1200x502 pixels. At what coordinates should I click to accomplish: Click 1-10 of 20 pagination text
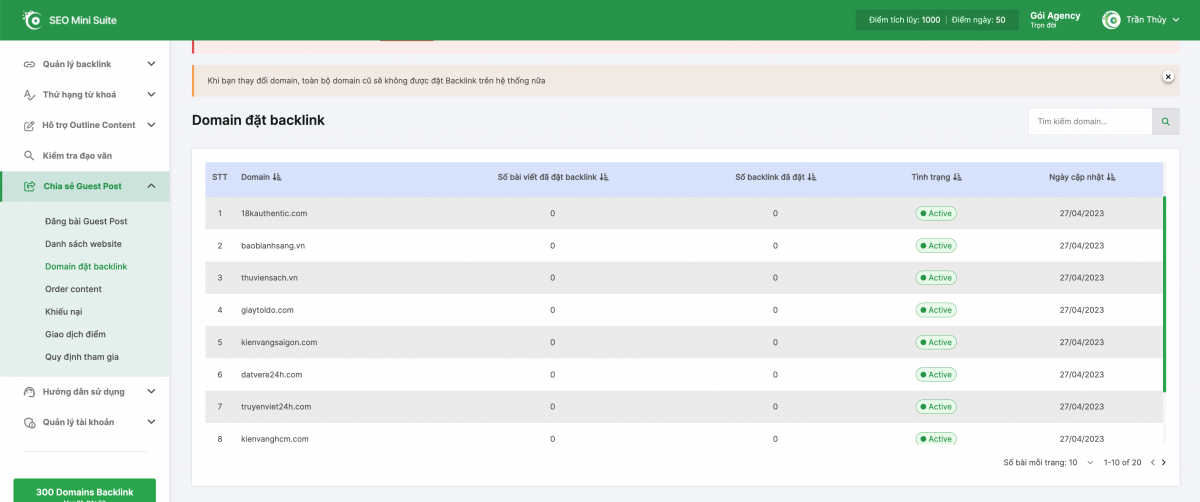pyautogui.click(x=1123, y=463)
